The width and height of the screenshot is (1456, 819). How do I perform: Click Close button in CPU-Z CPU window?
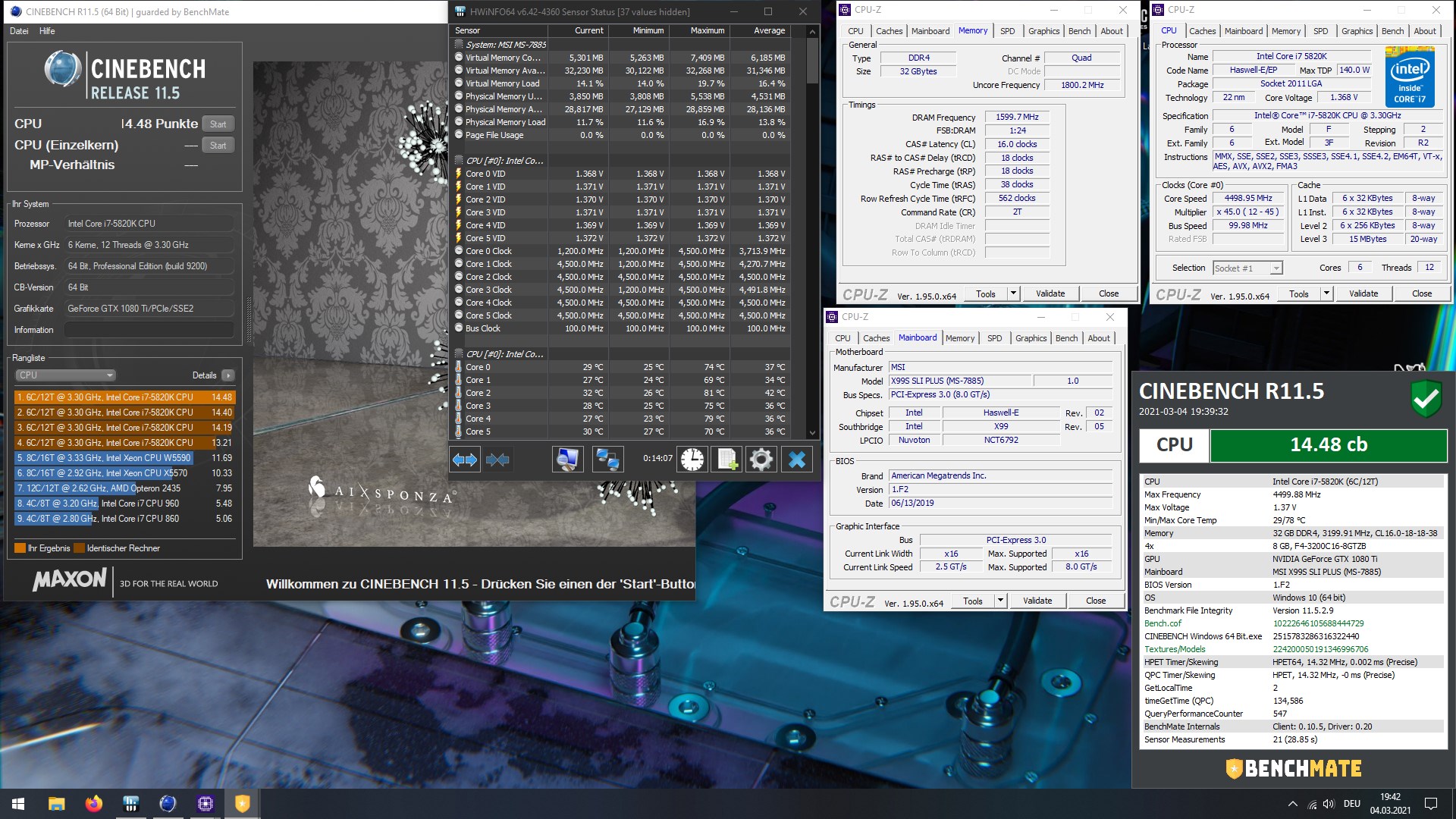pyautogui.click(x=1421, y=293)
